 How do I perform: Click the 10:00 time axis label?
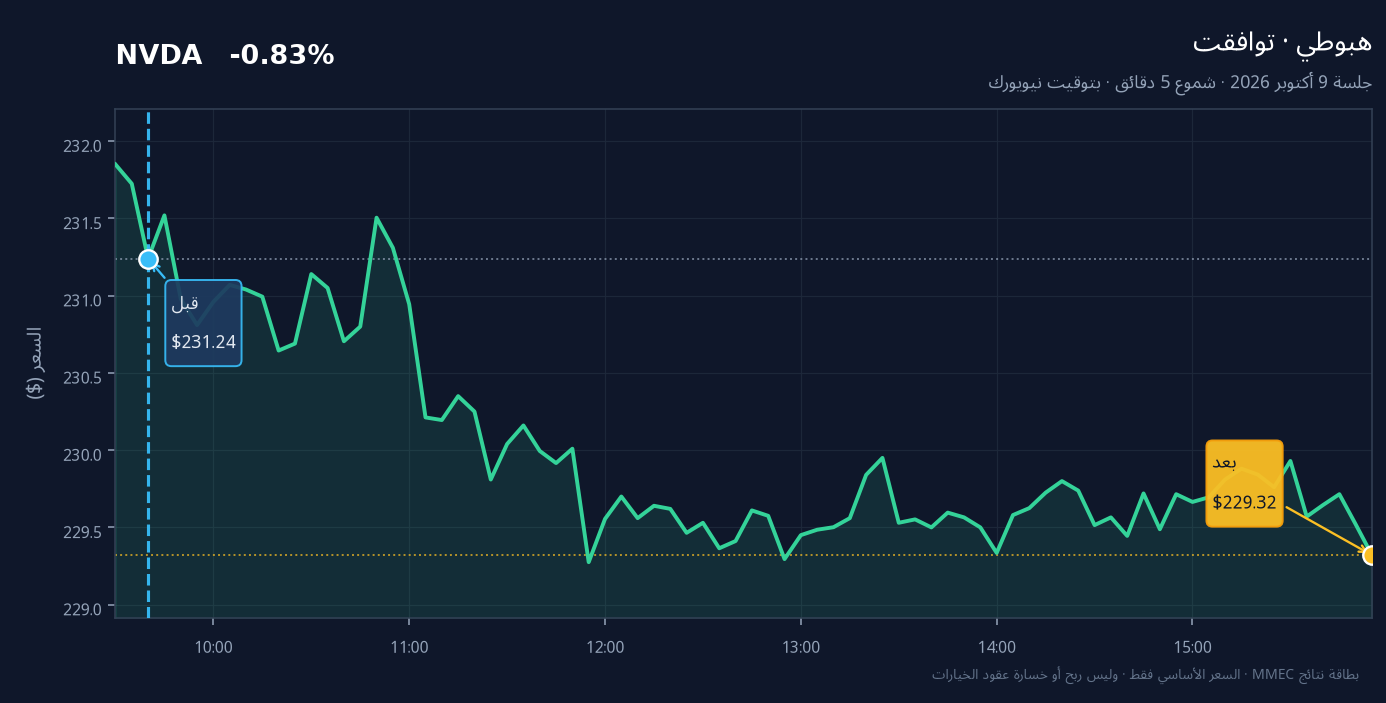click(x=214, y=647)
